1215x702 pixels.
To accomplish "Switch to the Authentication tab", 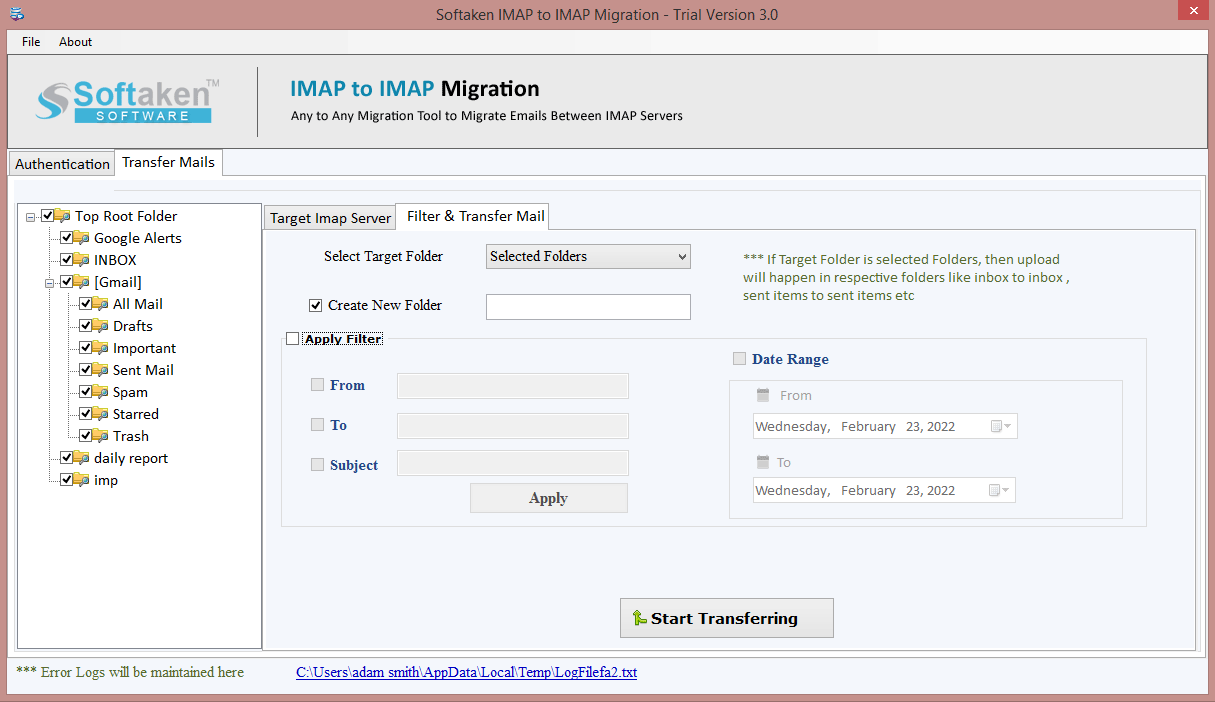I will [62, 164].
